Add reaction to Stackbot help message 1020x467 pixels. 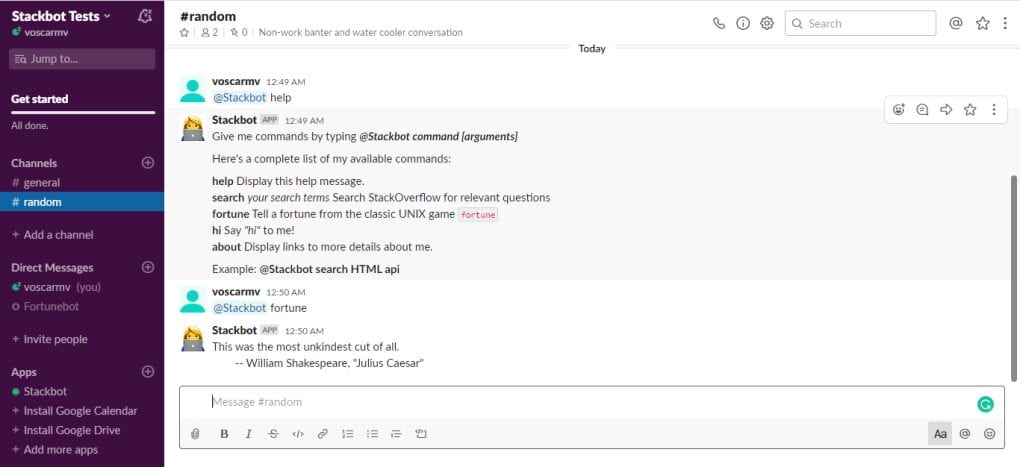coord(899,110)
